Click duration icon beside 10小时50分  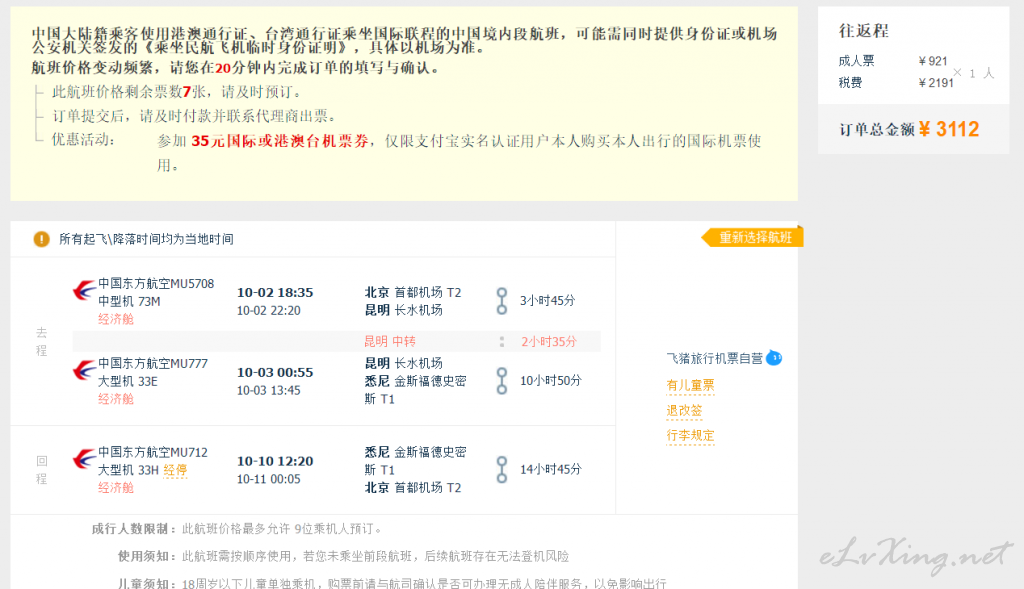pos(502,381)
